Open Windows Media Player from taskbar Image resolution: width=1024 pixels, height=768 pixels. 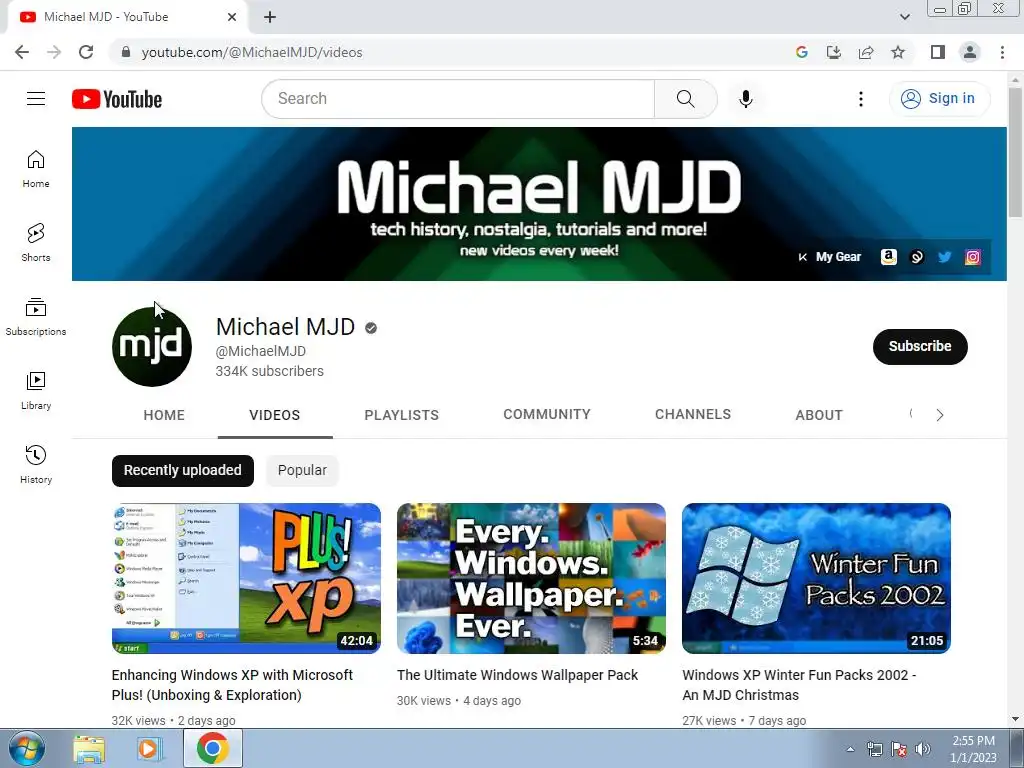[148, 749]
